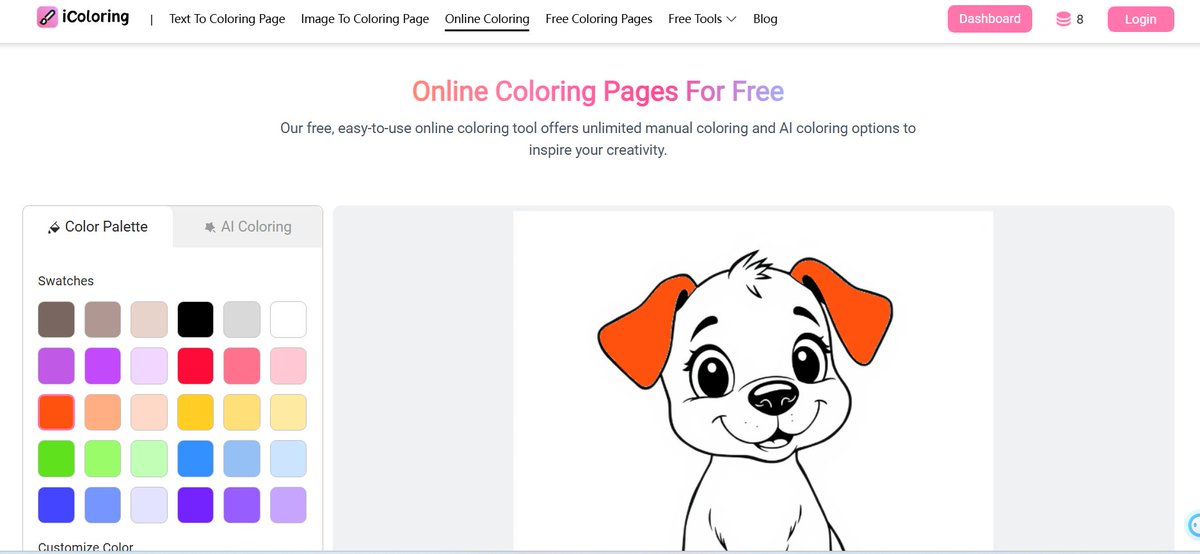This screenshot has height=554, width=1200.
Task: Open Image To Coloring Page
Action: 365,19
